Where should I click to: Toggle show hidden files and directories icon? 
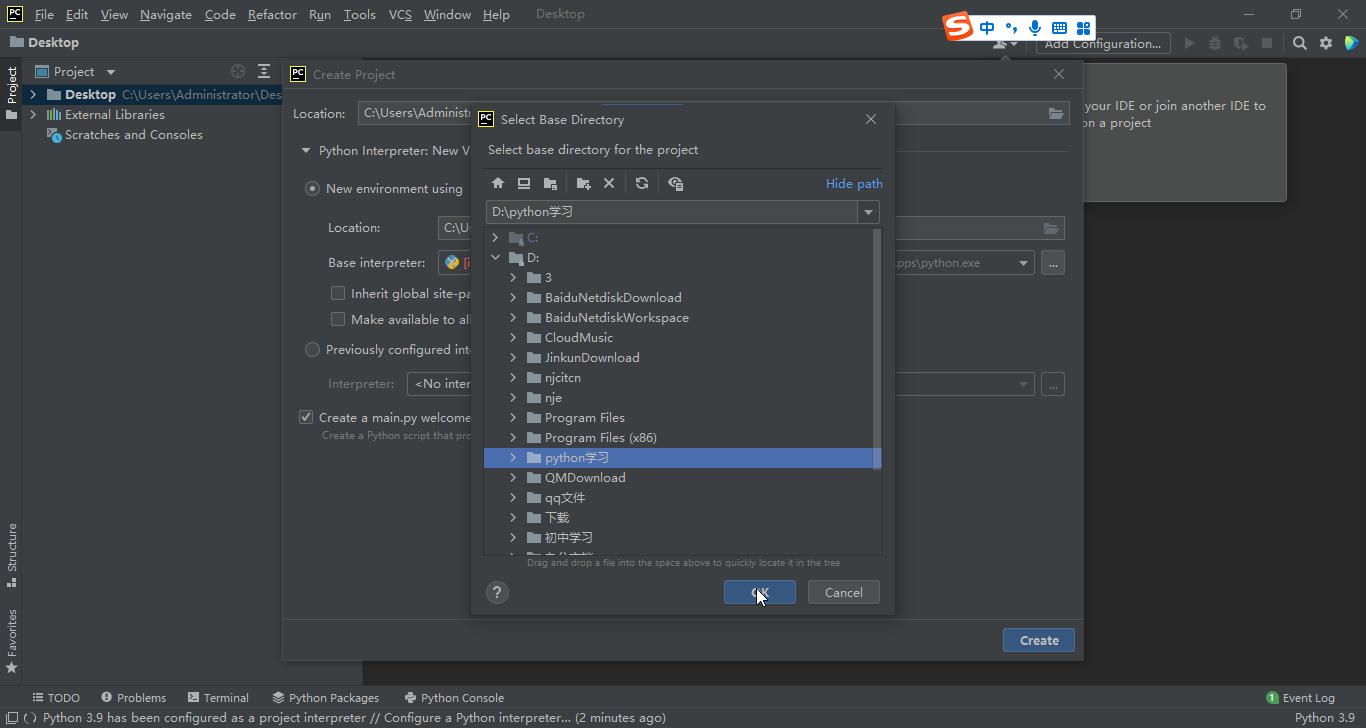(x=675, y=183)
